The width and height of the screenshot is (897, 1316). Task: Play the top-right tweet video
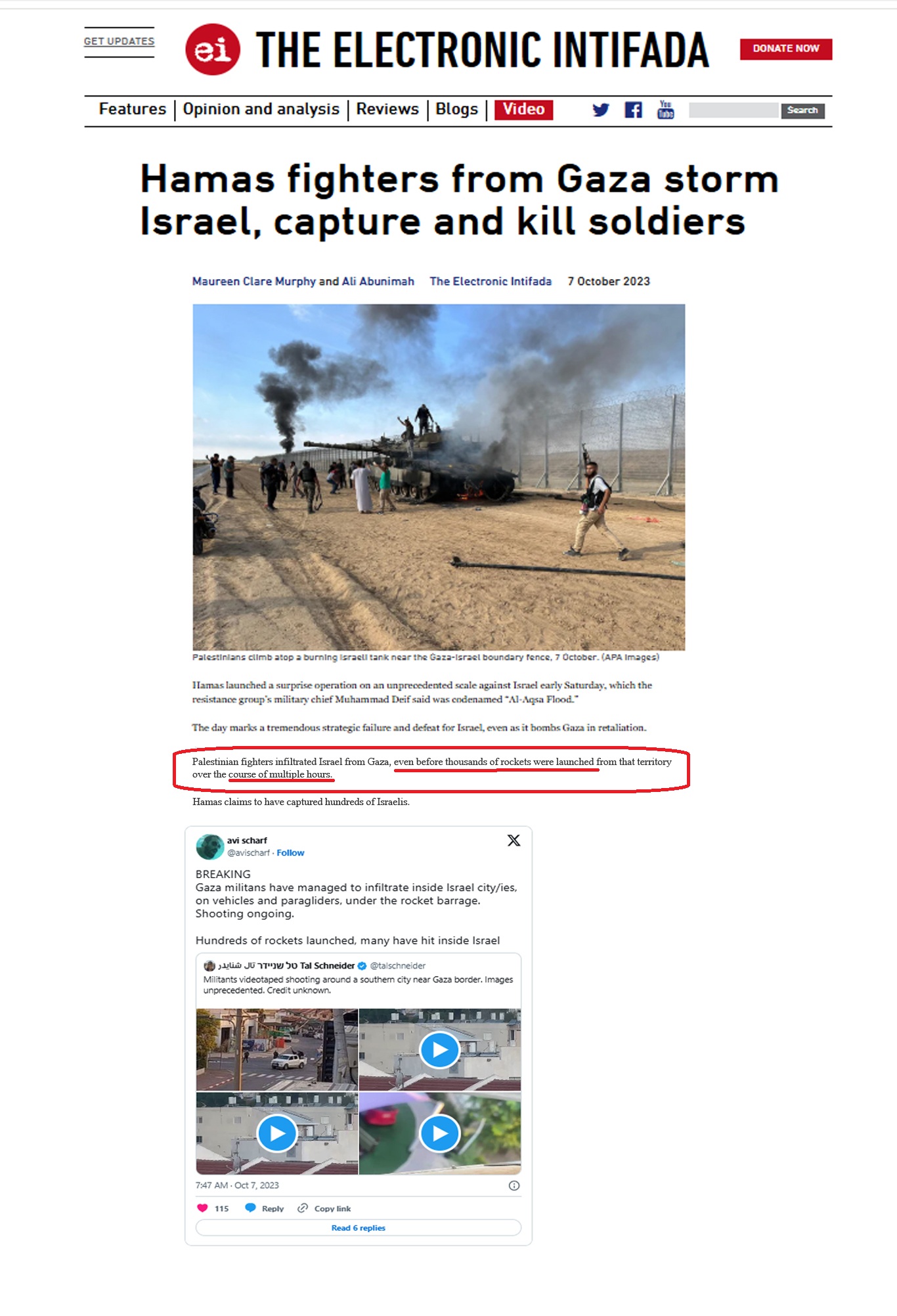click(439, 1049)
